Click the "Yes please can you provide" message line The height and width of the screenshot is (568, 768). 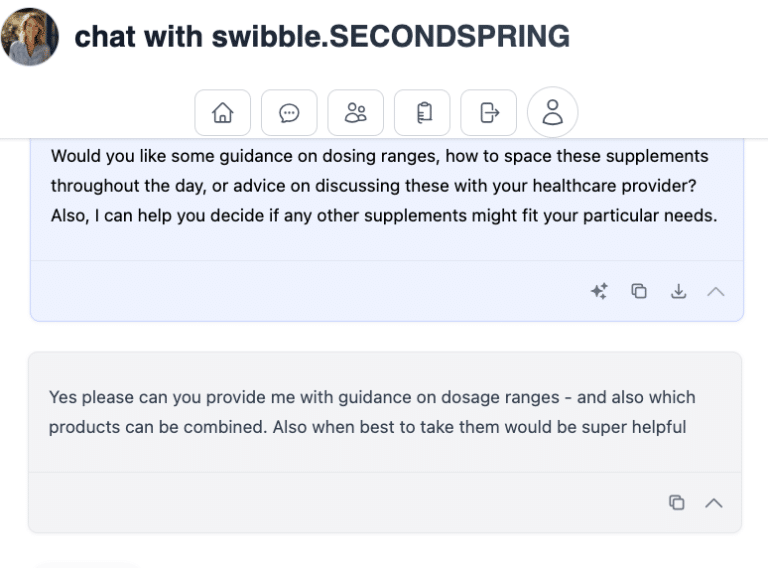(x=372, y=397)
